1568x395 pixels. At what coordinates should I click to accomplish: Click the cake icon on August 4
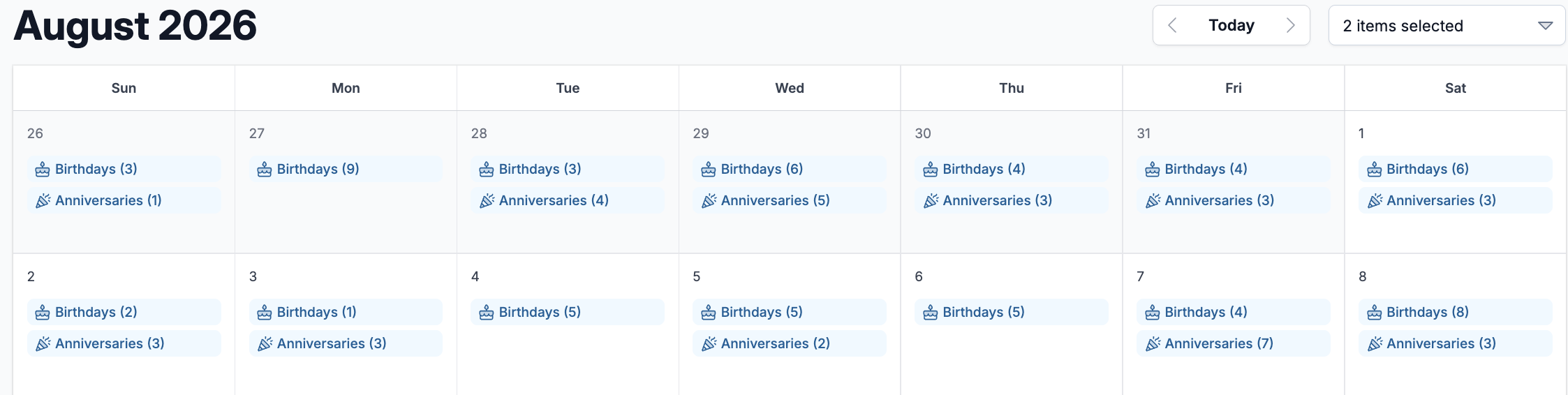(x=487, y=313)
